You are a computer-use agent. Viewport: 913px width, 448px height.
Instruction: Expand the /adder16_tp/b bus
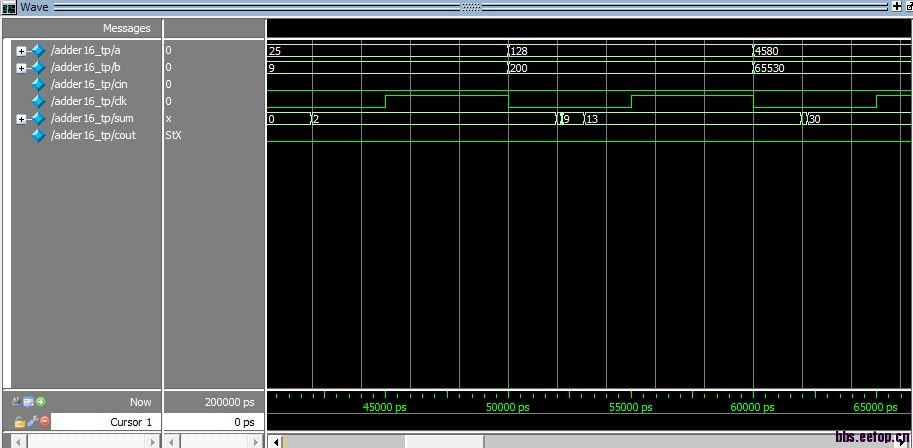pyautogui.click(x=22, y=68)
